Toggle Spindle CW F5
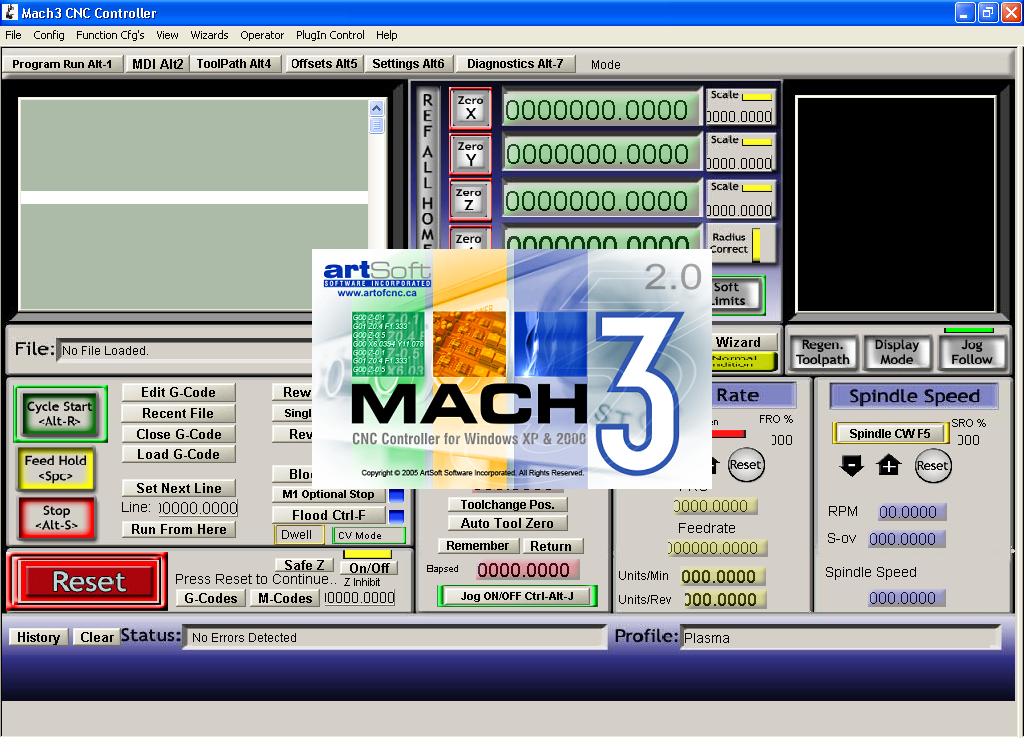Viewport: 1024px width, 738px height. point(889,433)
